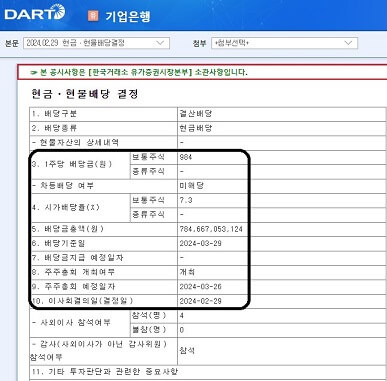
Task: Click the absent directors count 0
Action: click(182, 330)
